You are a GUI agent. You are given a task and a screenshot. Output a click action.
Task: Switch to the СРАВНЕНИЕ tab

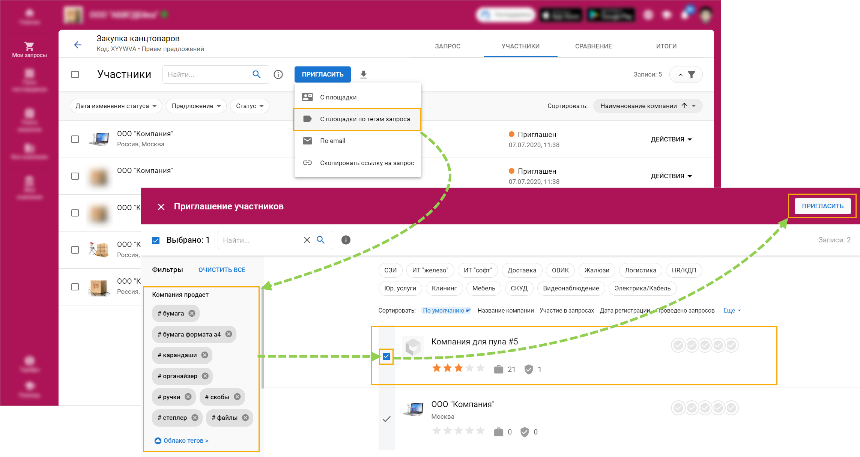[594, 46]
